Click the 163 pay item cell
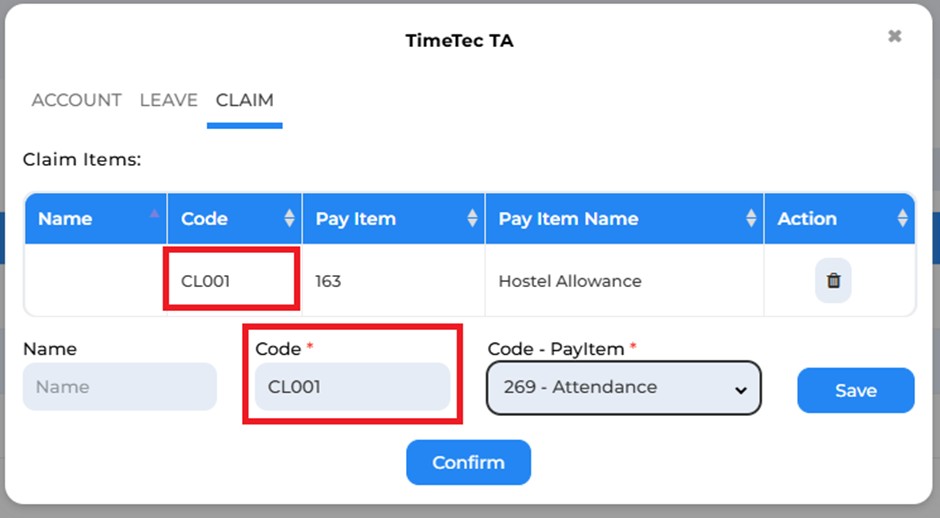The image size is (940, 518). click(x=393, y=280)
